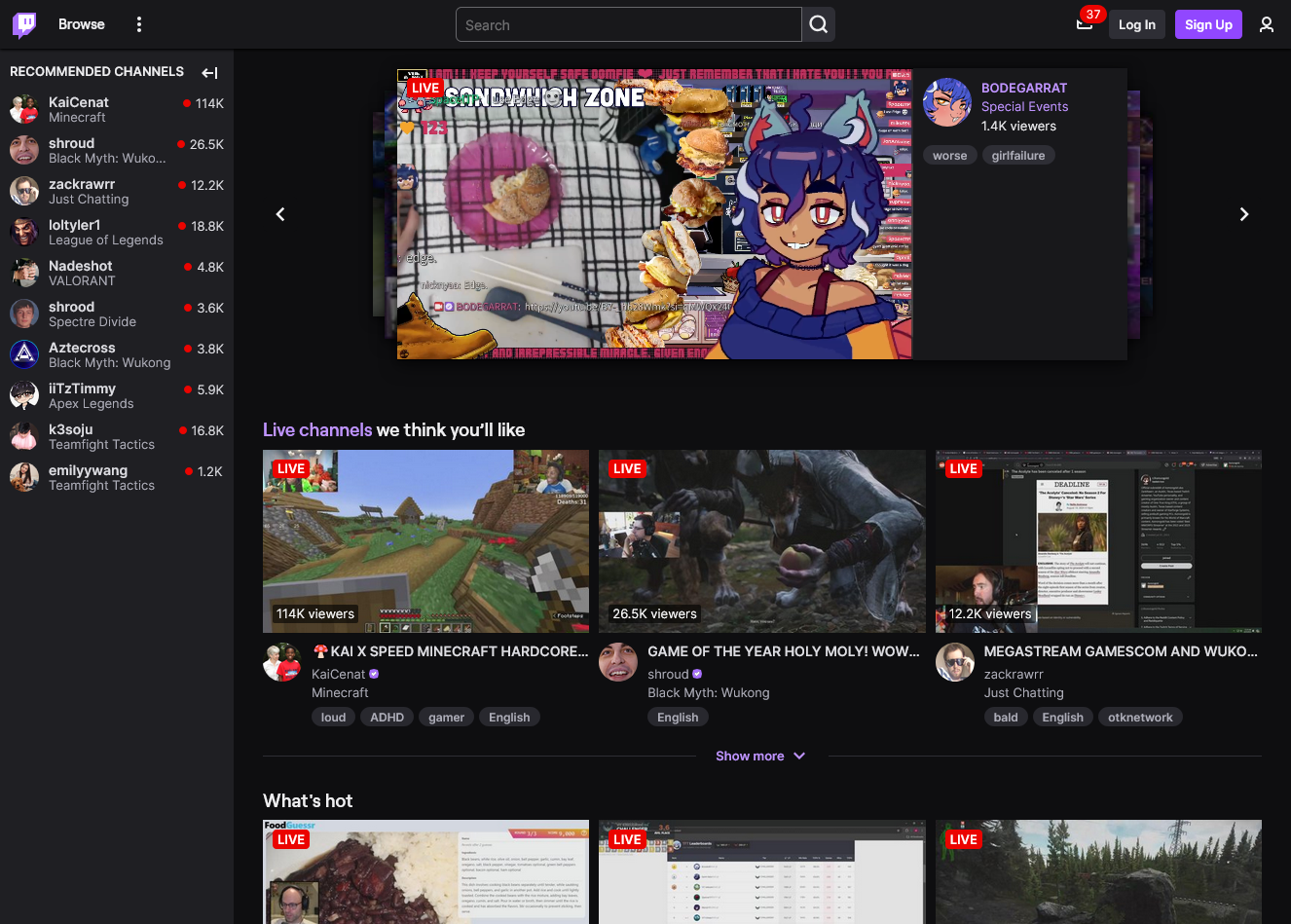The image size is (1291, 924).
Task: Open k3soju Teamfight Tactics sidebar row
Action: pos(117,436)
